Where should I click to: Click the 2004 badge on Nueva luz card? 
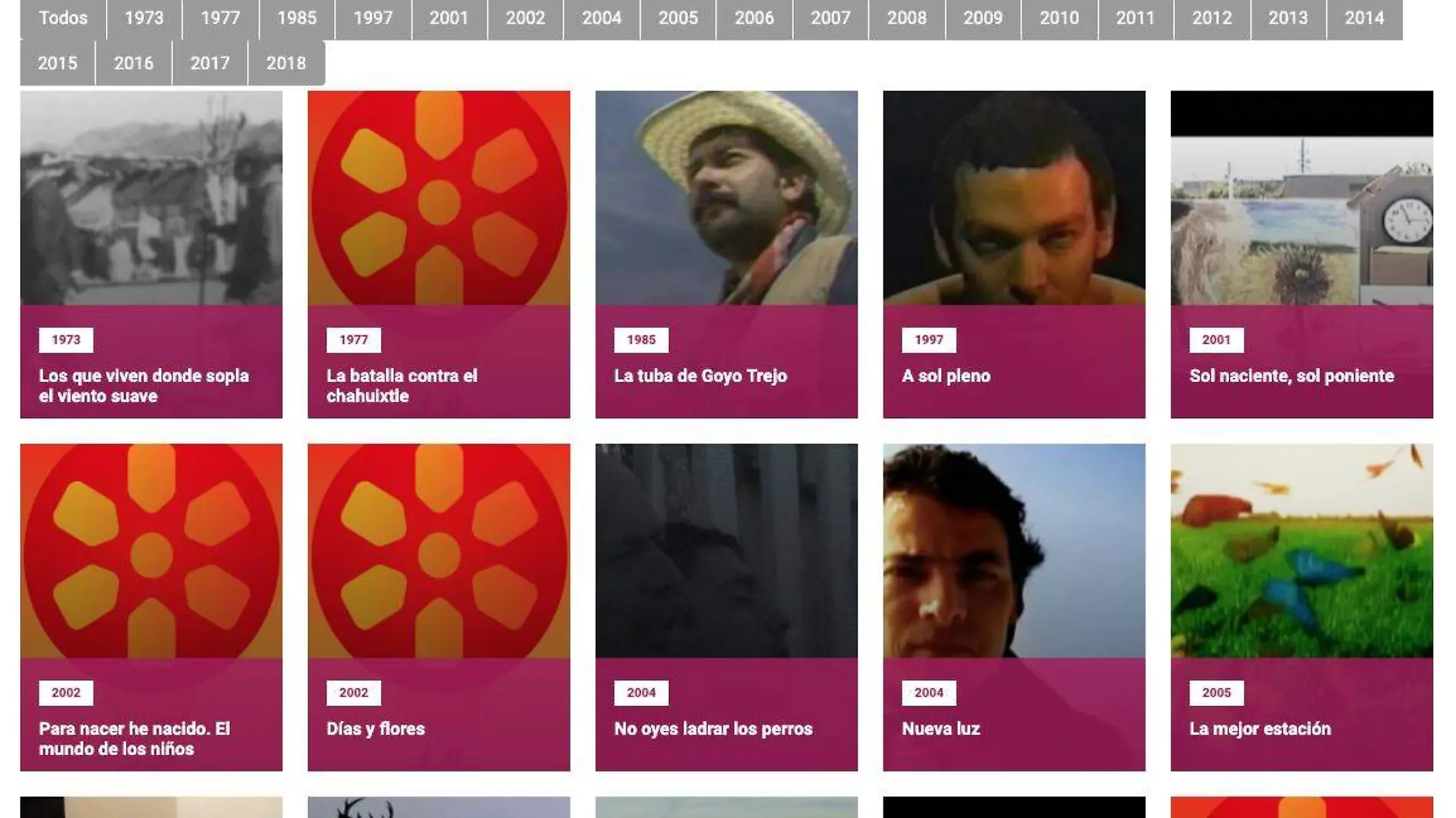(x=929, y=692)
